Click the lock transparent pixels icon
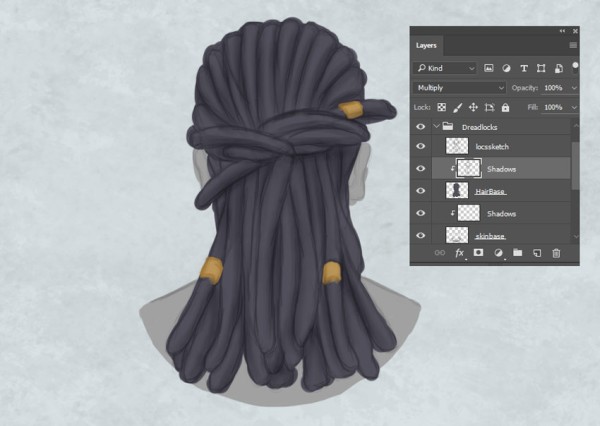Viewport: 600px width, 426px height. click(x=442, y=107)
